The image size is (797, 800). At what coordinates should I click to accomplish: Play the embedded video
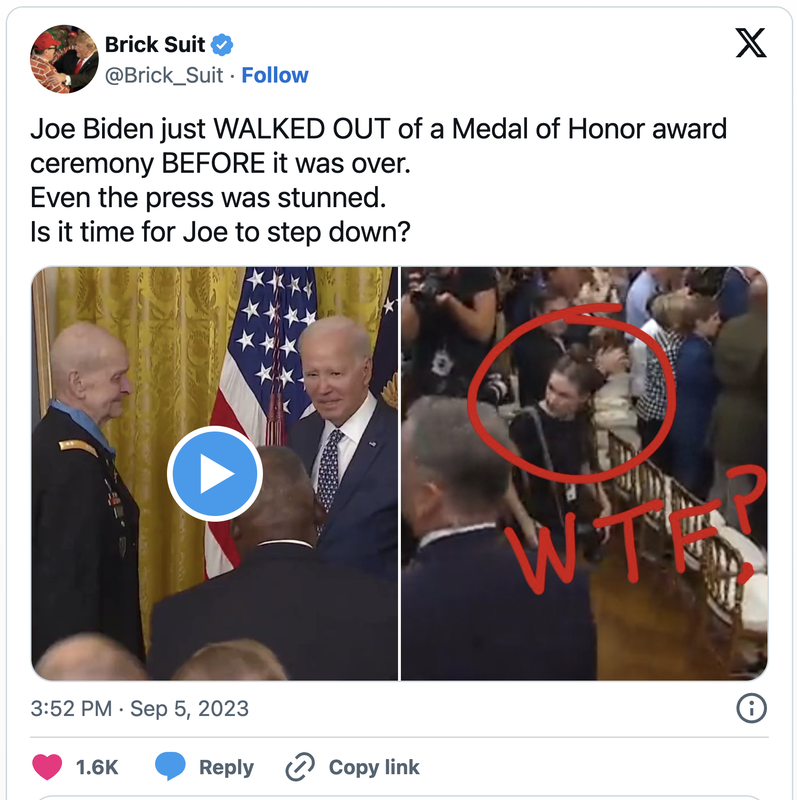click(215, 474)
